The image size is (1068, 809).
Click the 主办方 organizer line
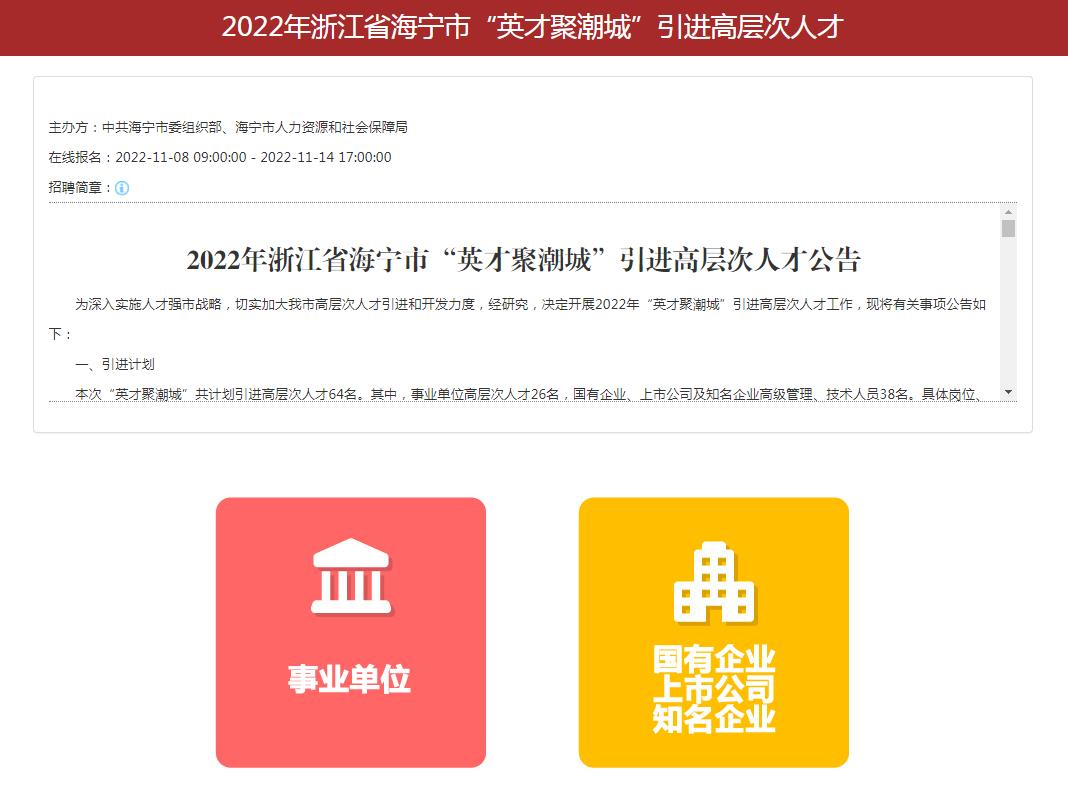[228, 128]
